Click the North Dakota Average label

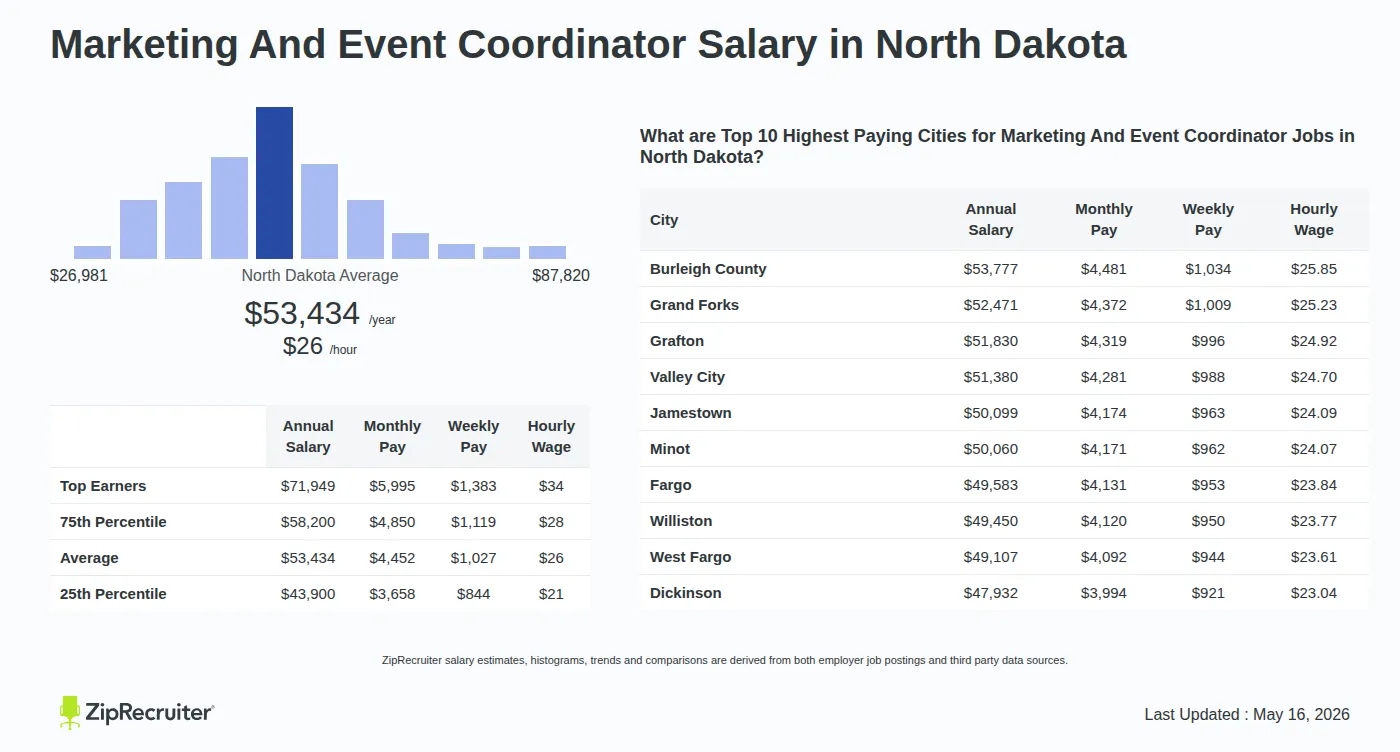click(320, 275)
